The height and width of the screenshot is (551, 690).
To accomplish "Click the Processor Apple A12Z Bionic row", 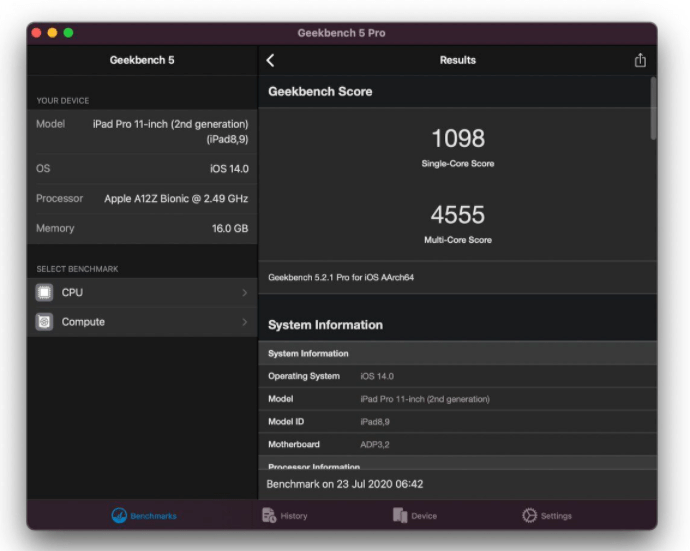I will click(142, 198).
